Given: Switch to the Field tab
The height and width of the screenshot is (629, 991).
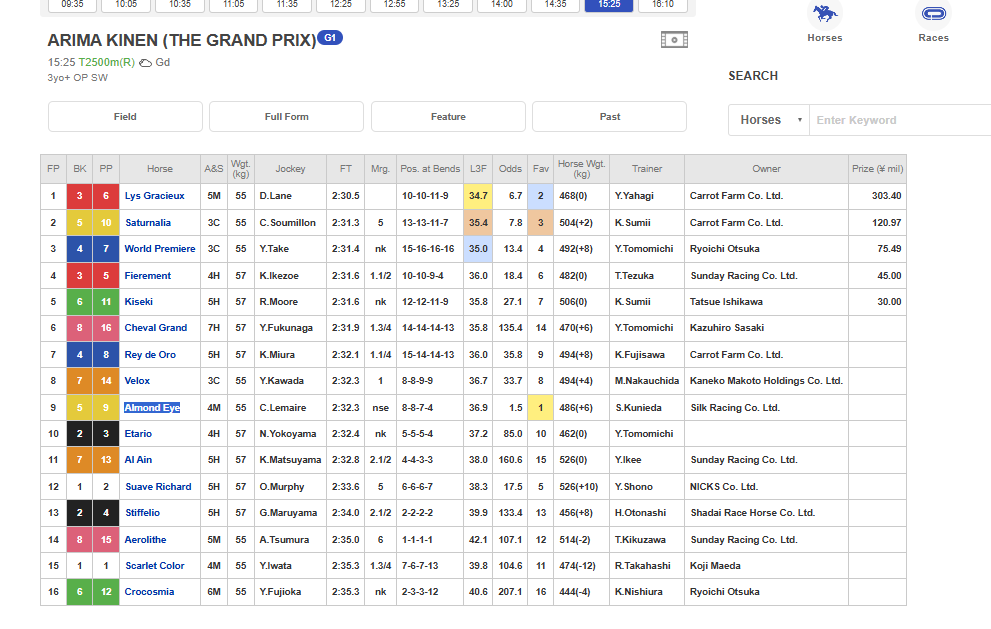Looking at the screenshot, I should [x=125, y=117].
